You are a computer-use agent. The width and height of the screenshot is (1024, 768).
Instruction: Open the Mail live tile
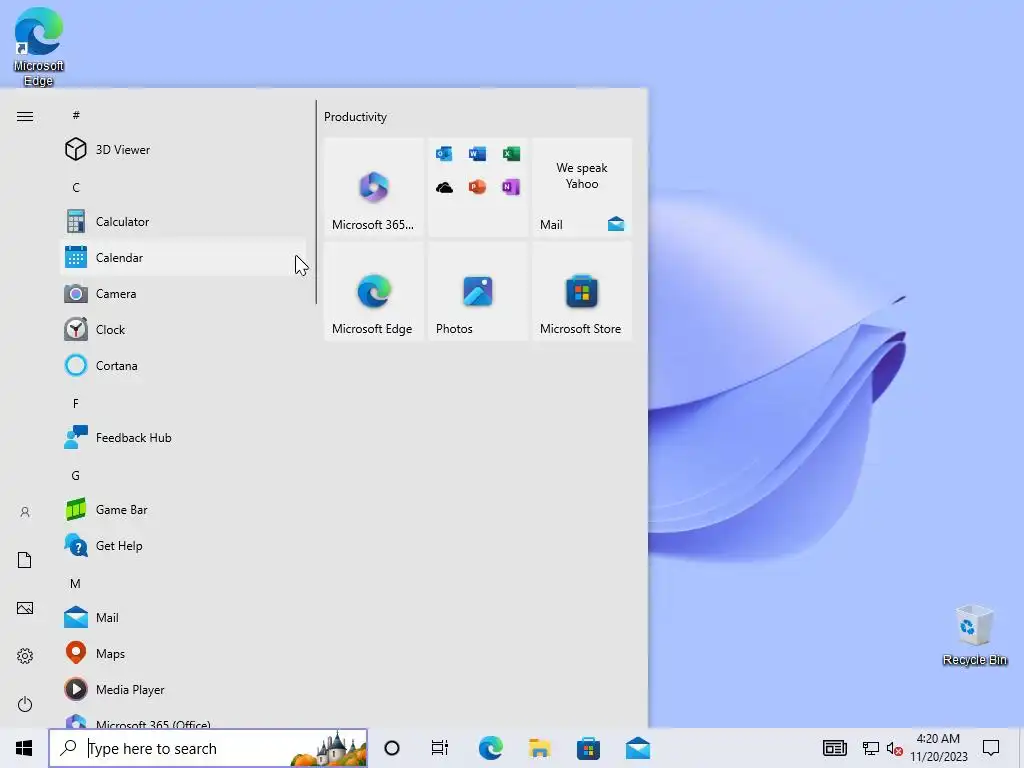coord(582,187)
